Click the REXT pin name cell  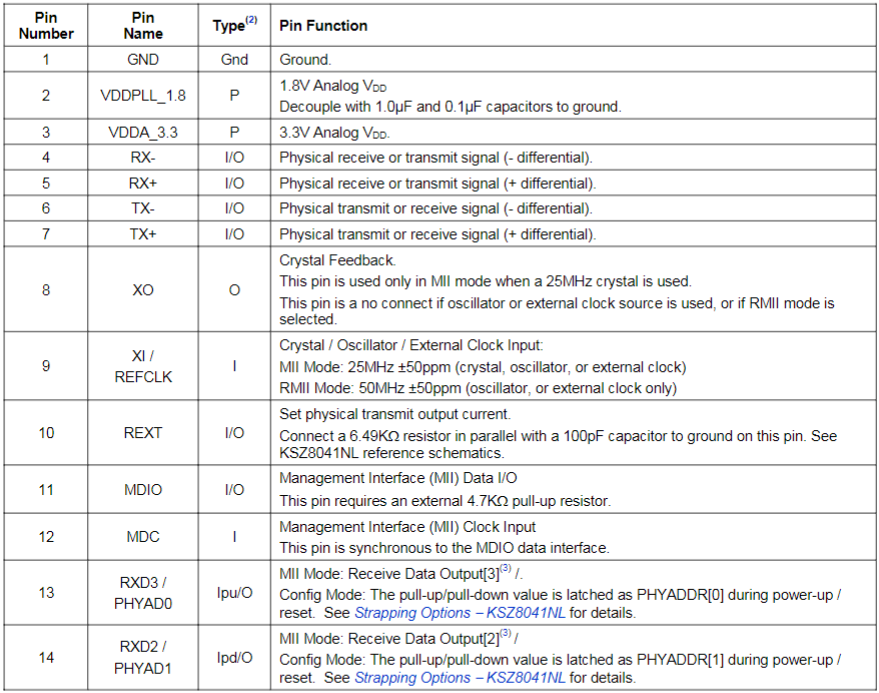click(143, 433)
